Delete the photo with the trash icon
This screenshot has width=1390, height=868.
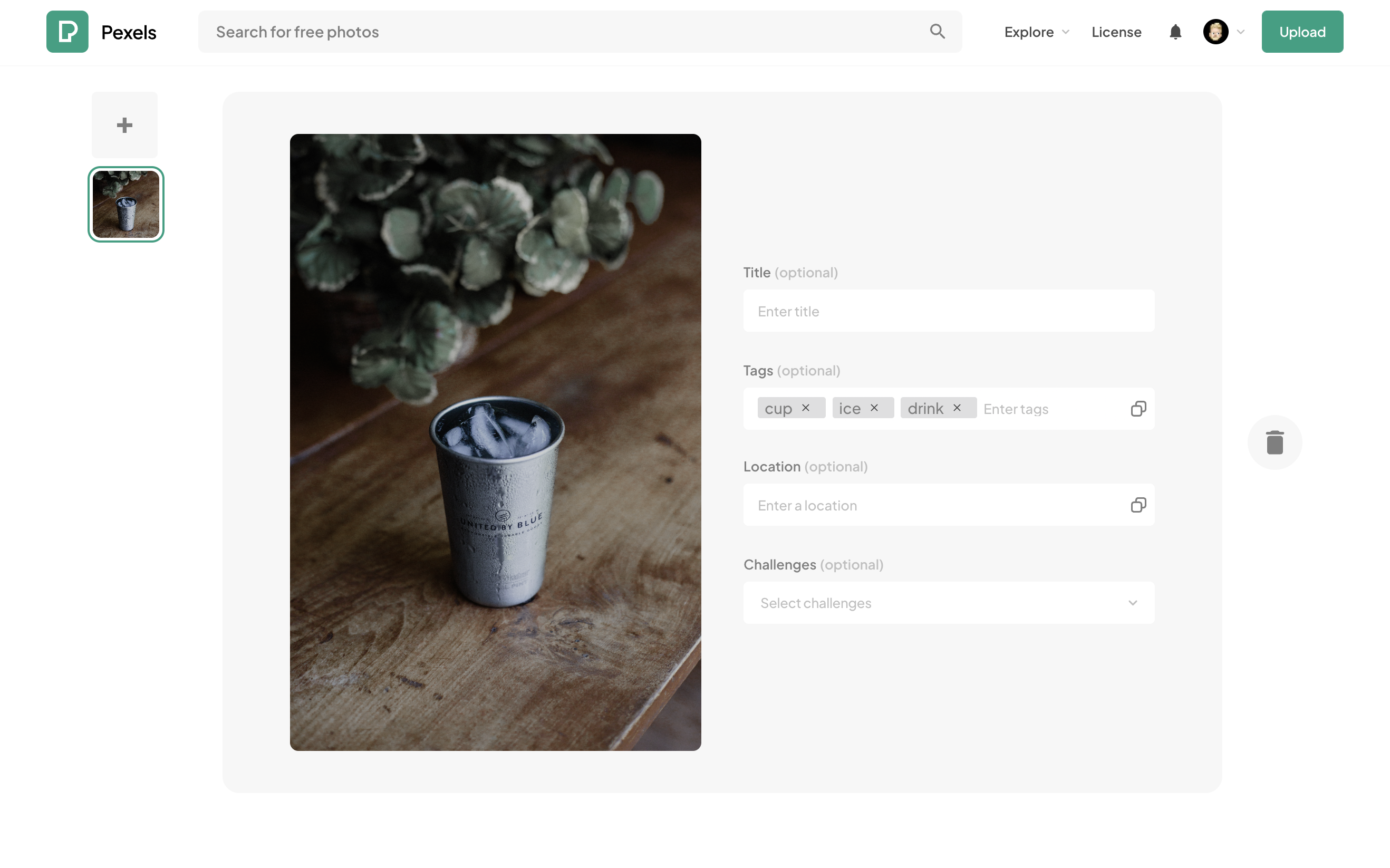pos(1274,442)
